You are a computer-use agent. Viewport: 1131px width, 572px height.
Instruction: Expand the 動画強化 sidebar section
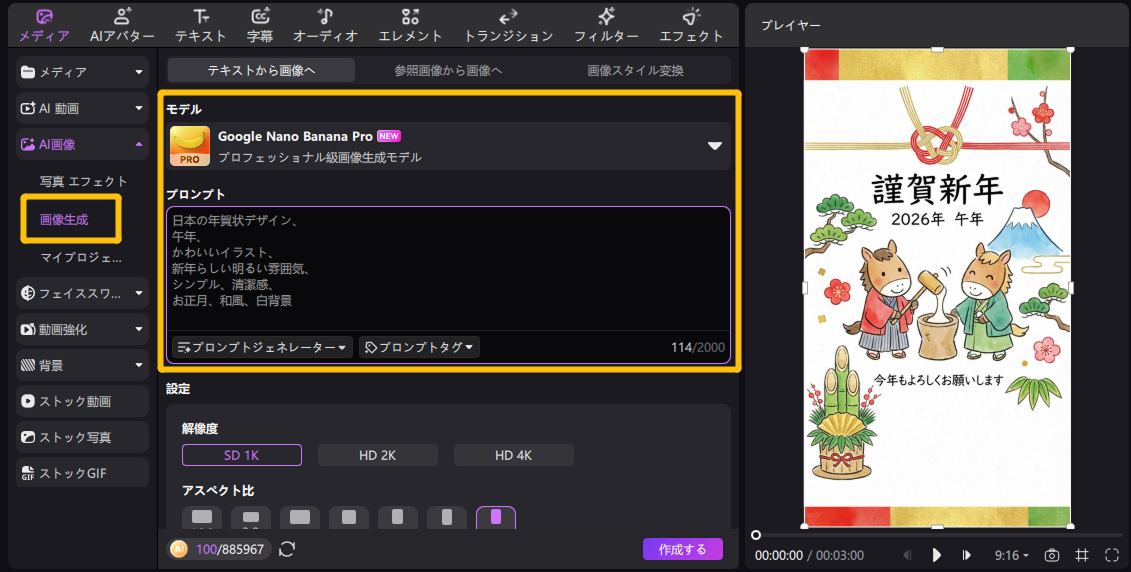pos(138,329)
